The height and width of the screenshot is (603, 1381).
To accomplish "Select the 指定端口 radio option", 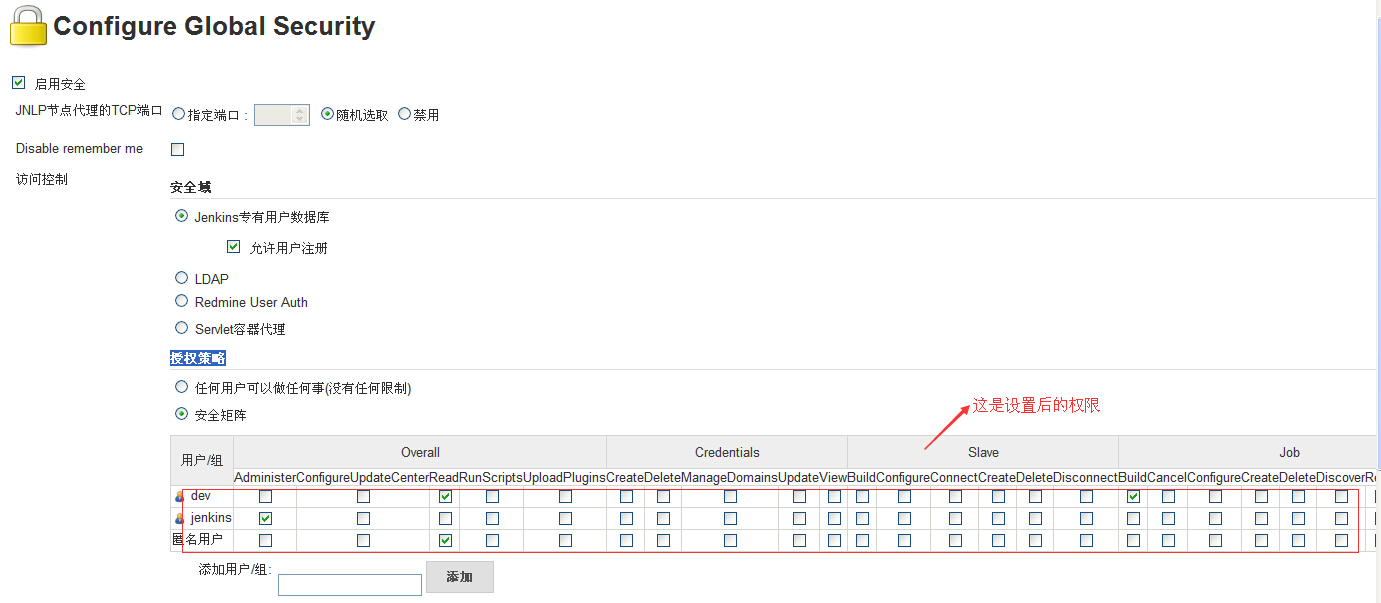I will [178, 114].
